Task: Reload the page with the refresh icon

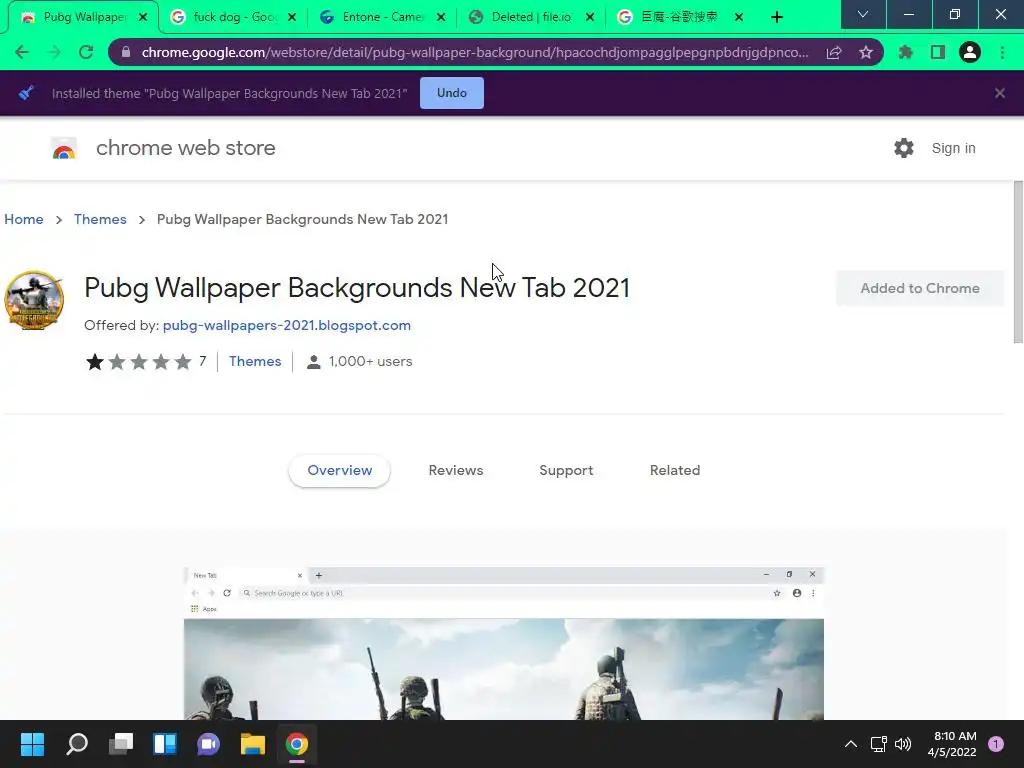Action: pos(86,52)
